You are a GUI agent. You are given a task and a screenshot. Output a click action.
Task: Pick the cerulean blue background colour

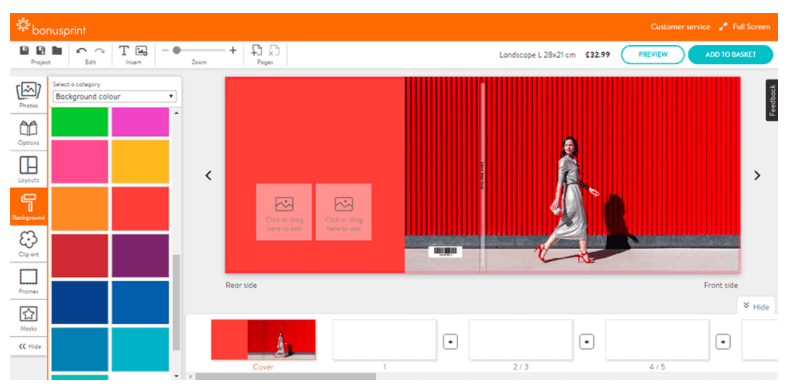coord(79,349)
